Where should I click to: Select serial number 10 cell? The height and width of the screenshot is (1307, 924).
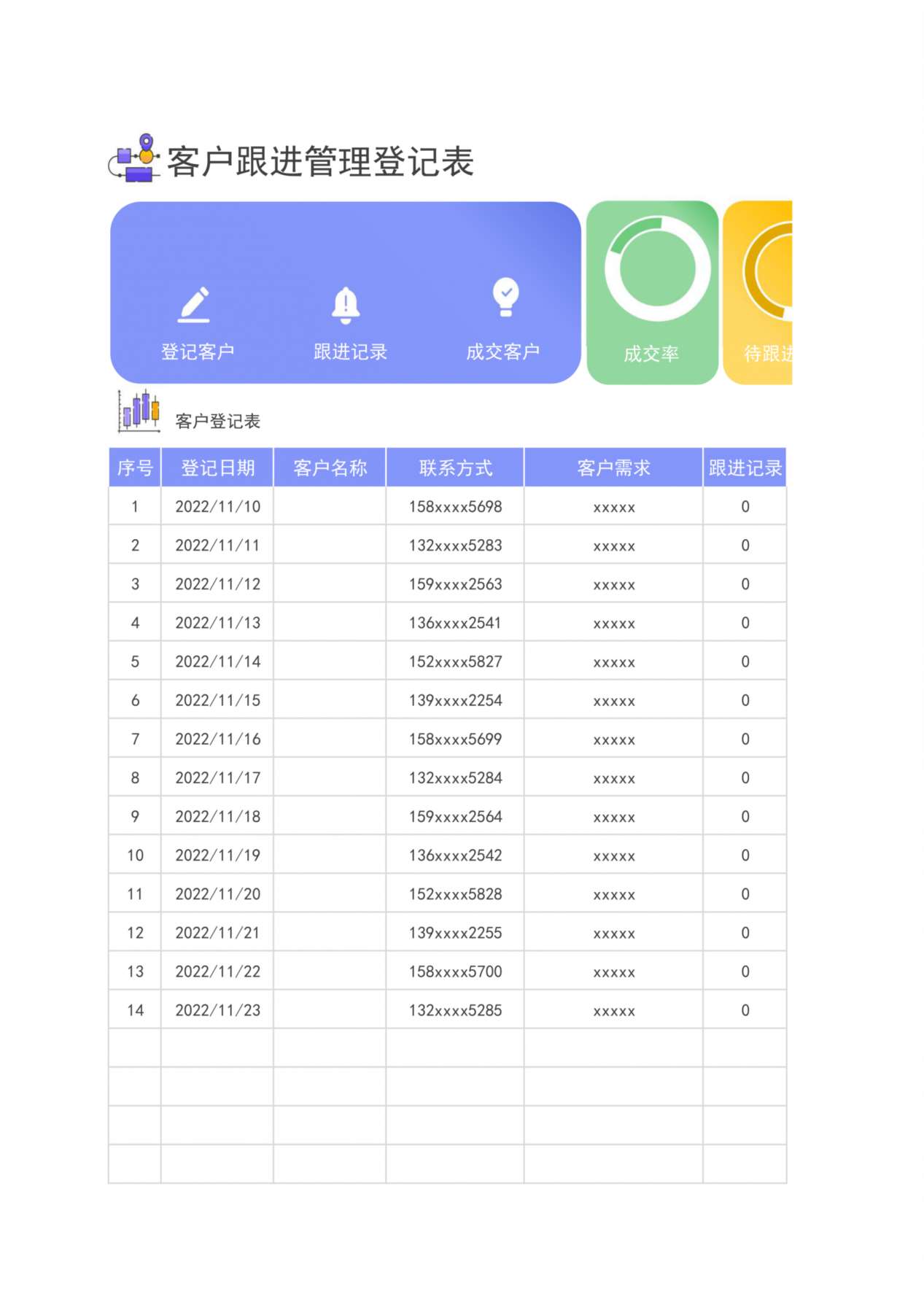pos(135,854)
